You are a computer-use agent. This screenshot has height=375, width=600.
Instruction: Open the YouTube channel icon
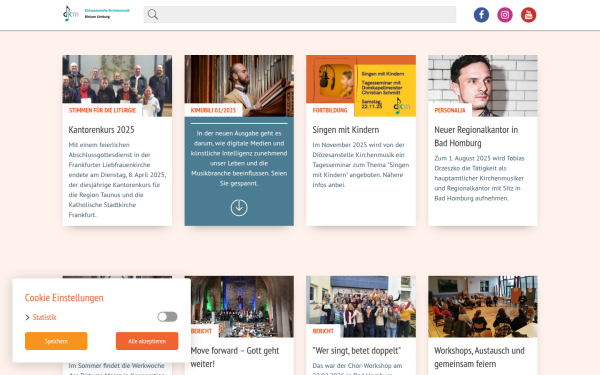point(528,15)
